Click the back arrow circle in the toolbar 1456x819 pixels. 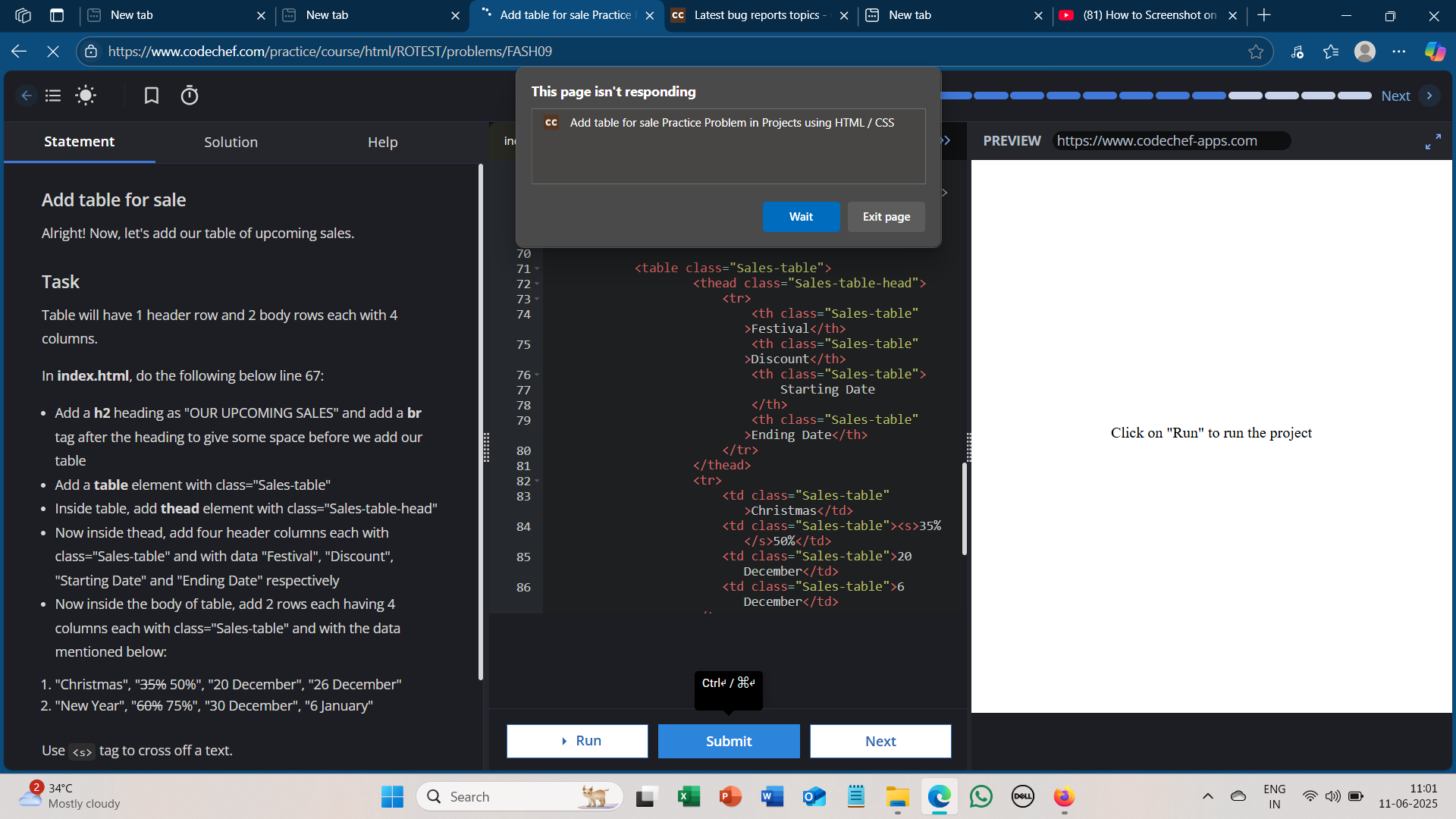click(x=27, y=96)
